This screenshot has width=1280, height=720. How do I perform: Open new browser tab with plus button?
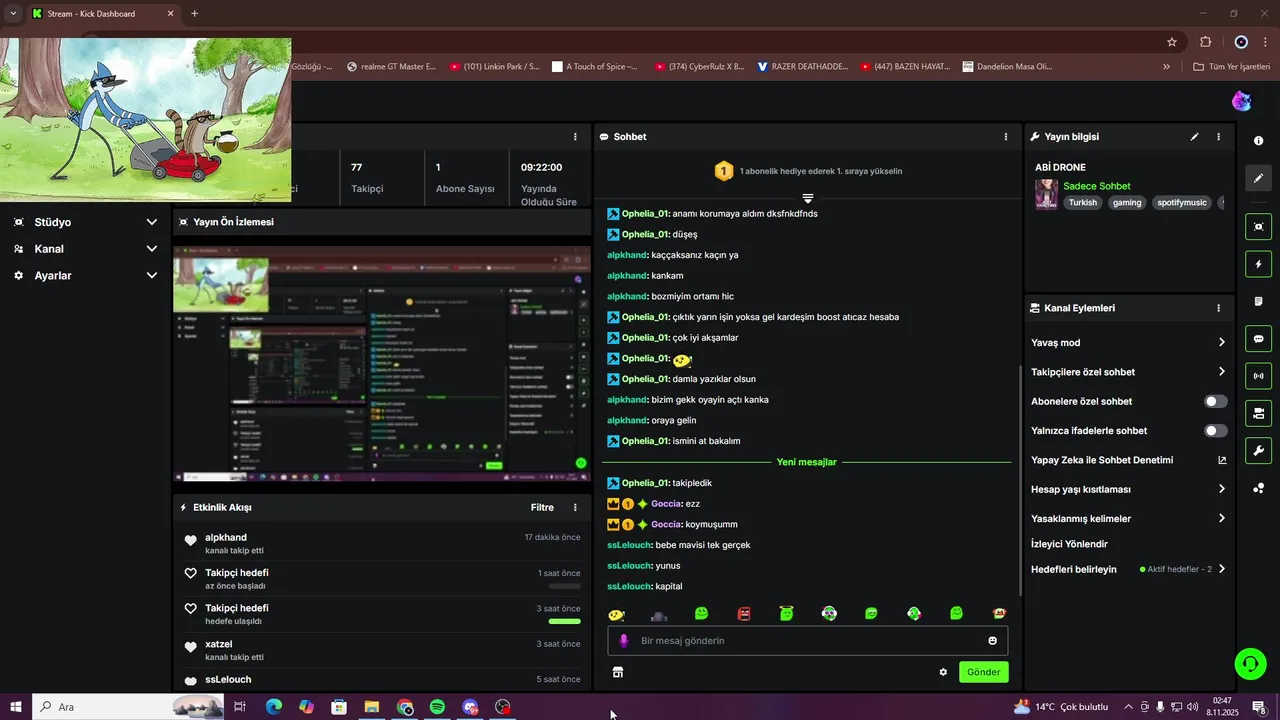point(194,14)
